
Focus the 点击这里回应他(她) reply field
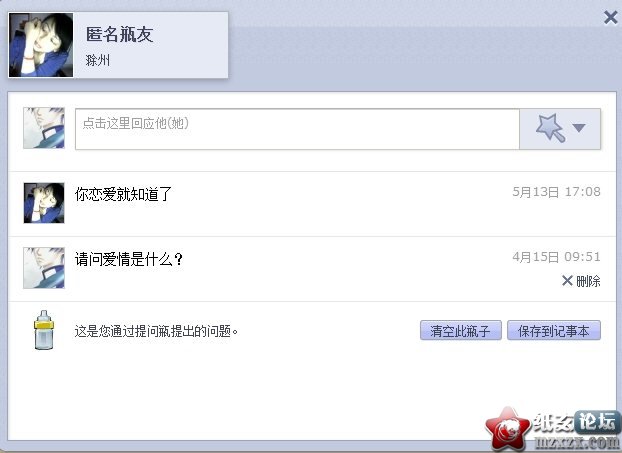(297, 129)
